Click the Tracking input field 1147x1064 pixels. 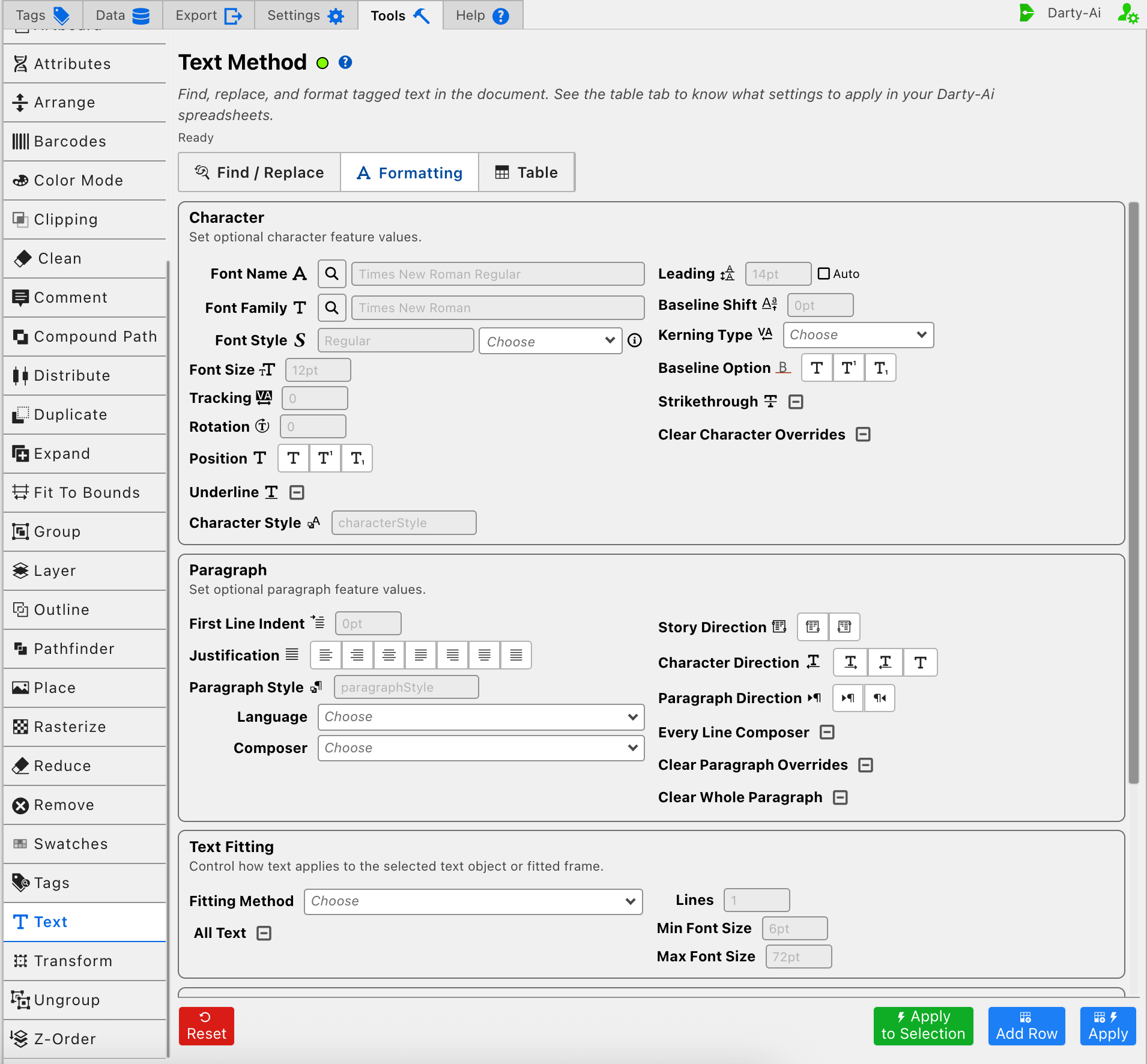[315, 398]
